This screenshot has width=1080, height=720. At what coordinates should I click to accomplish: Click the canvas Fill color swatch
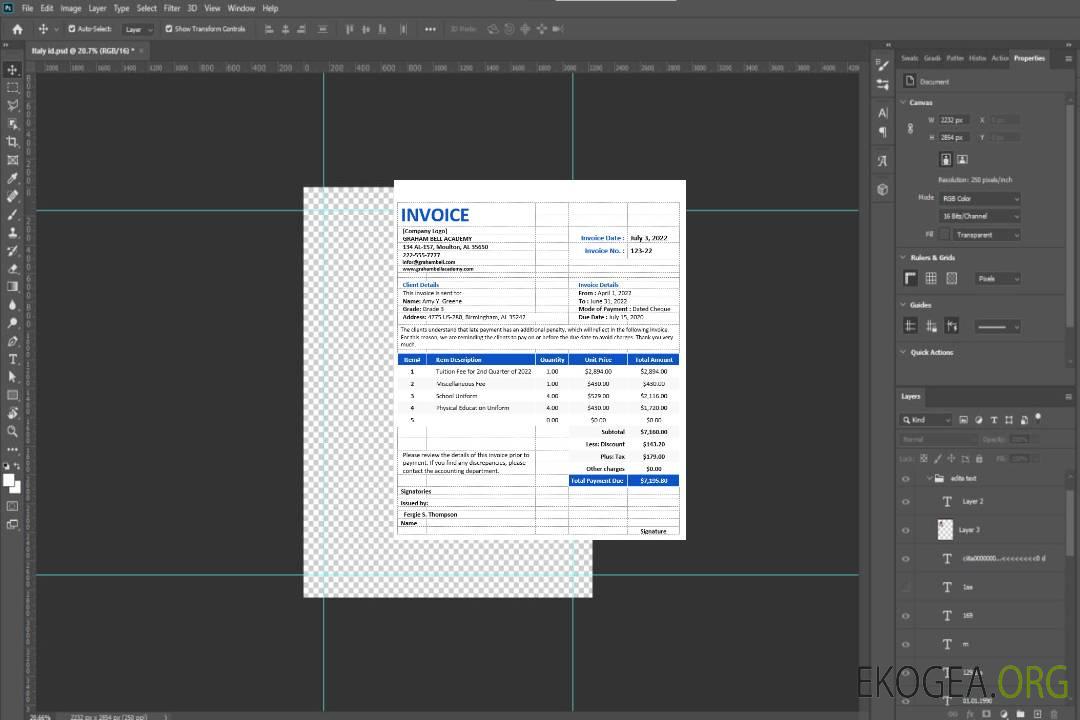[x=945, y=234]
